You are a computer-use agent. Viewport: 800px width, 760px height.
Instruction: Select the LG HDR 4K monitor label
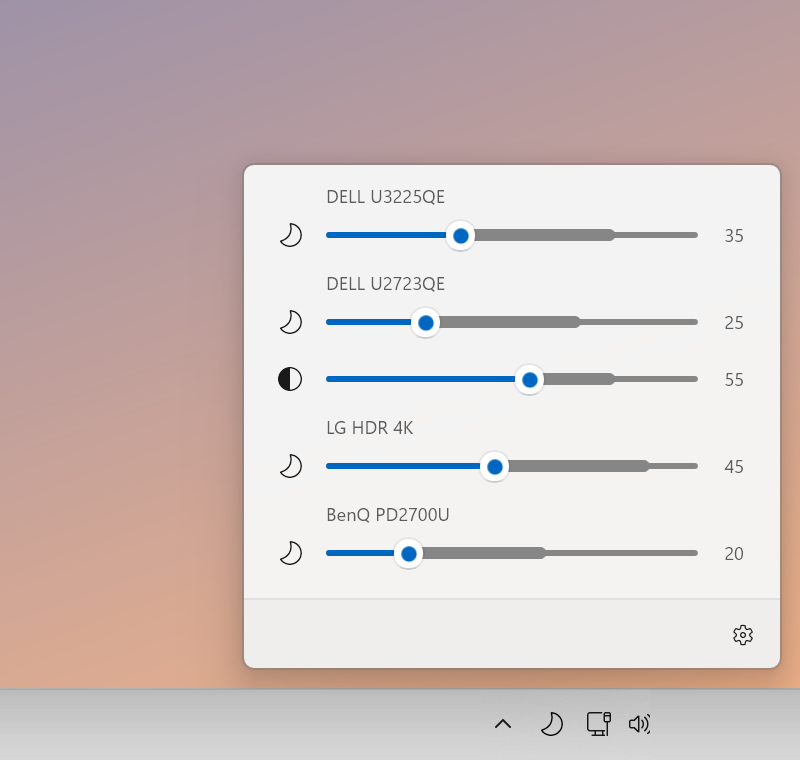[x=369, y=427]
